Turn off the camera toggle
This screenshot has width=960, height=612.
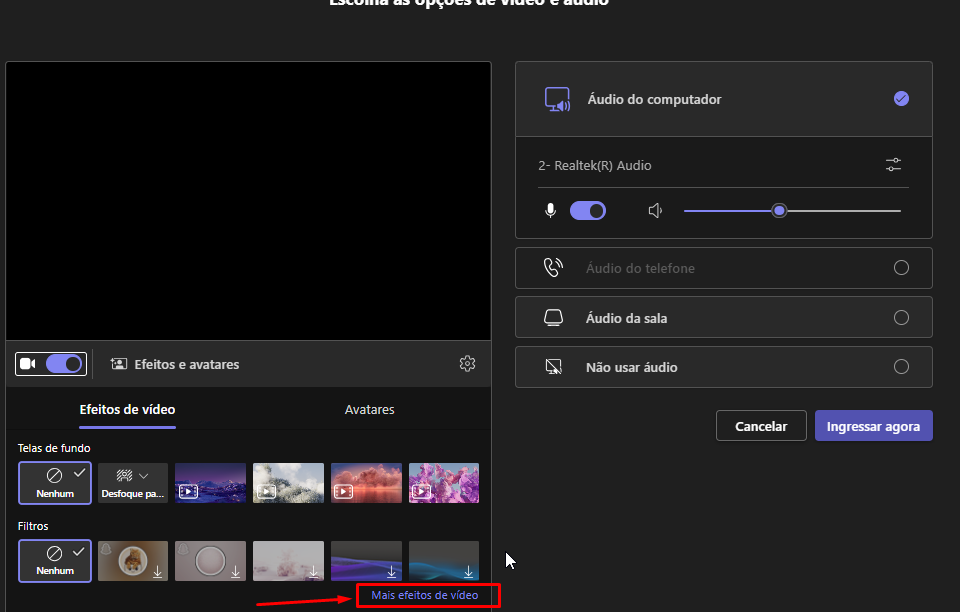(64, 364)
